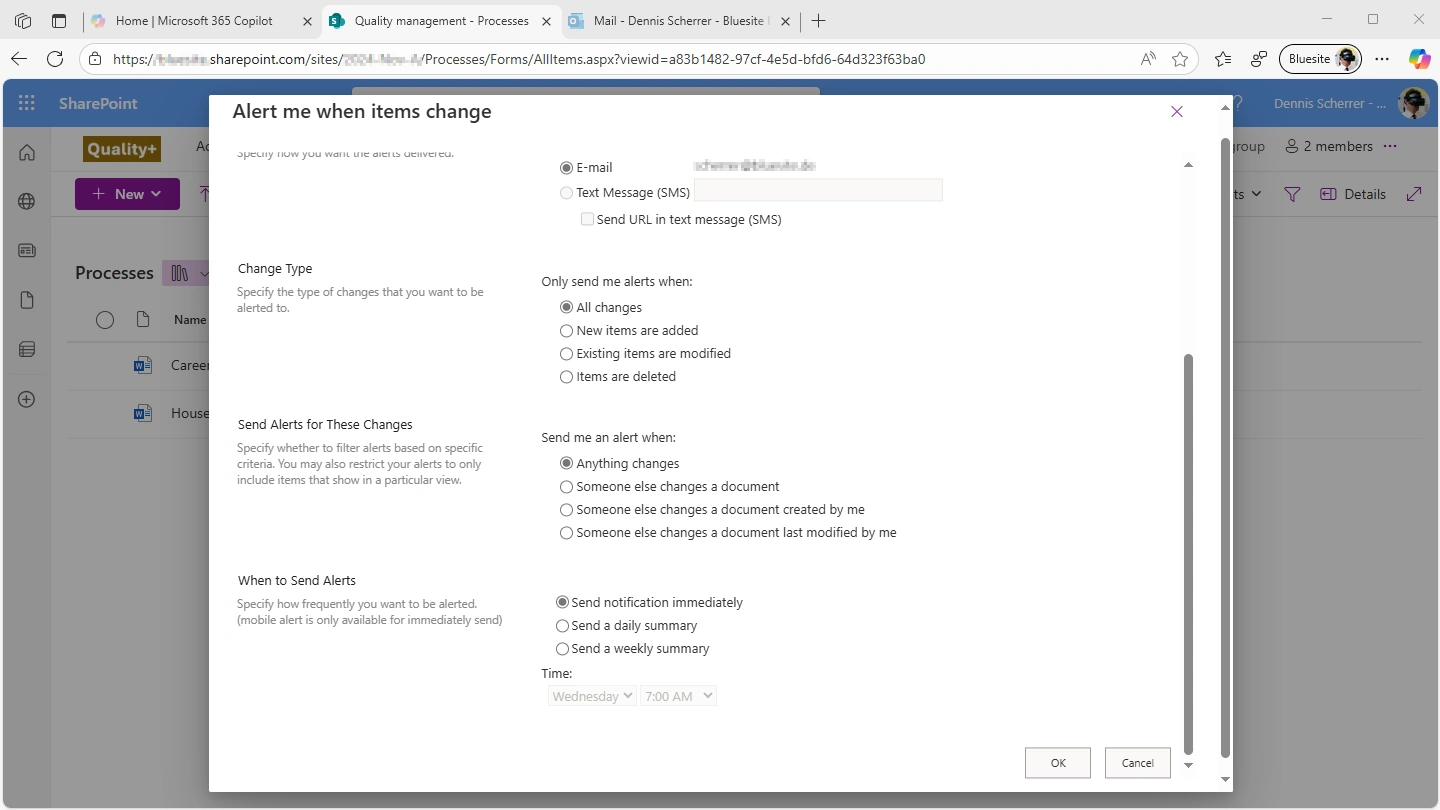
Task: Check Send URL in text message
Action: tap(587, 219)
